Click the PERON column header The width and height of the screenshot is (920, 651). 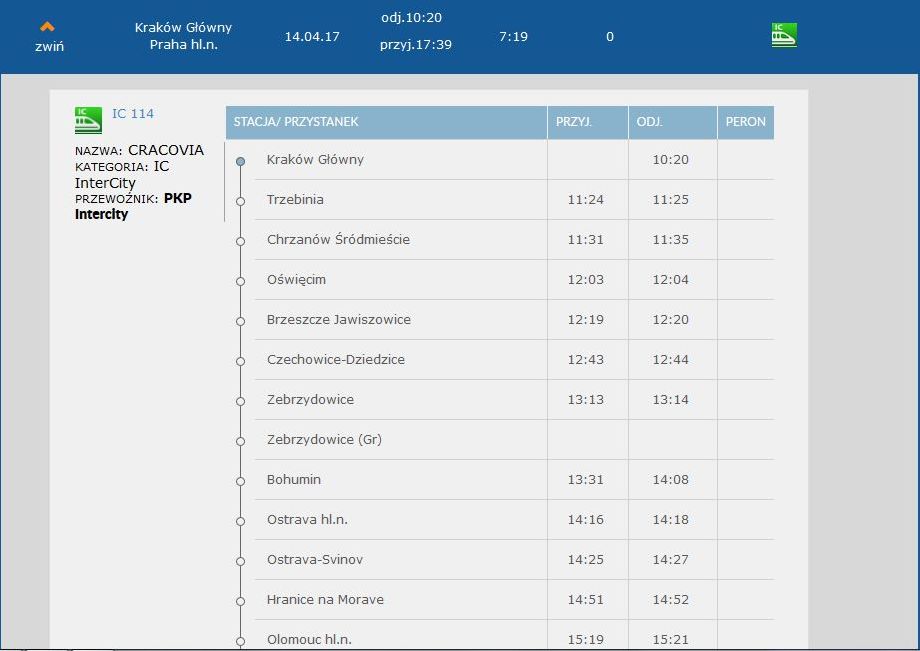click(x=745, y=121)
